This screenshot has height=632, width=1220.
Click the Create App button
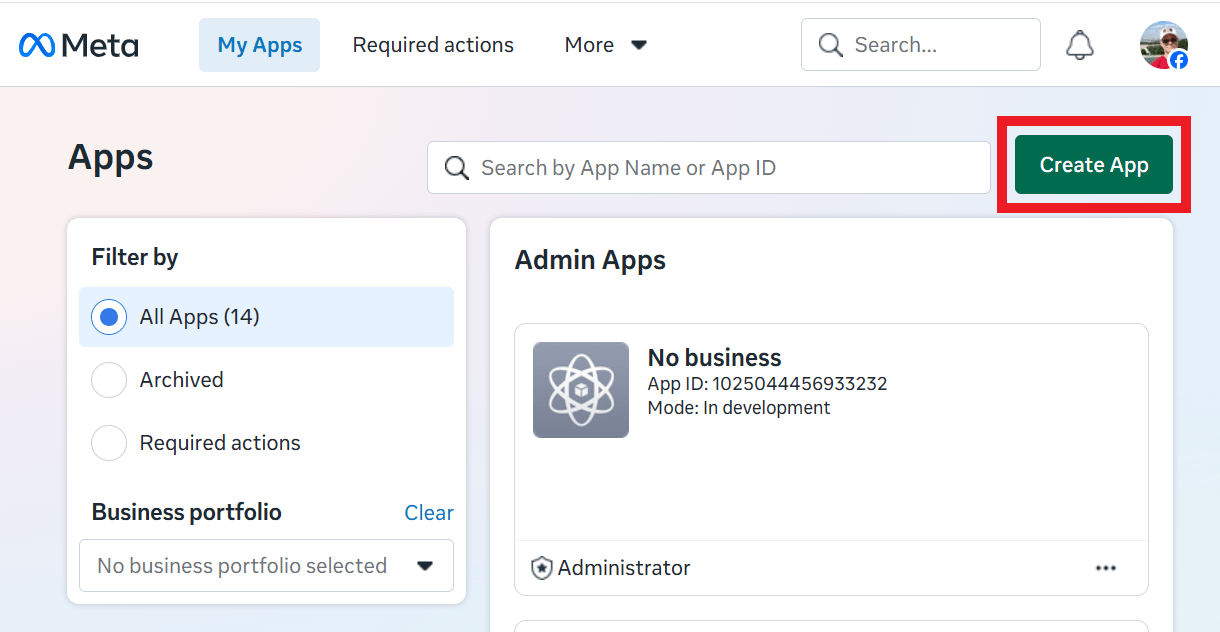click(x=1094, y=165)
